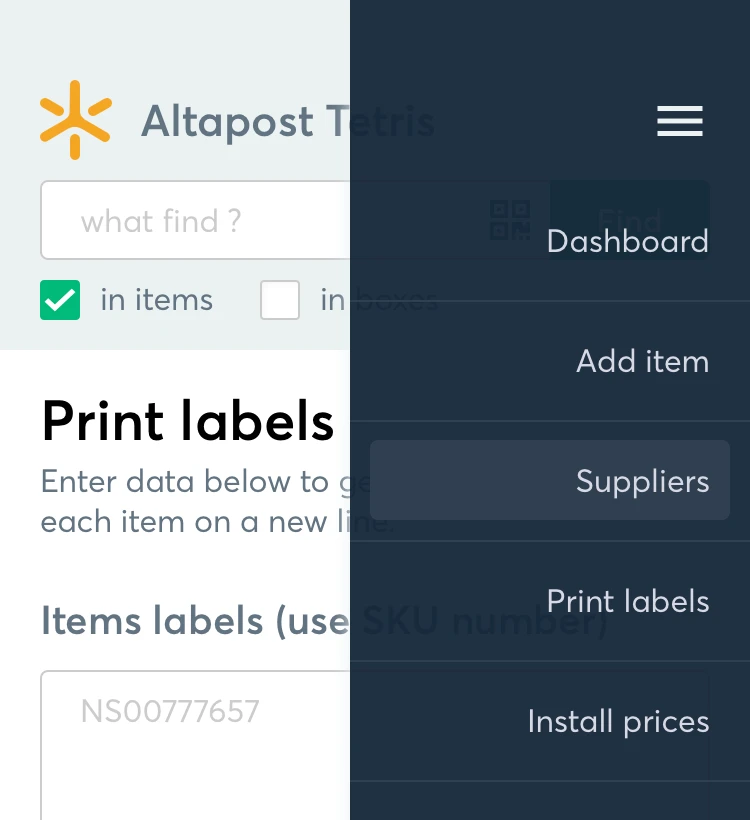This screenshot has width=750, height=820.
Task: Close the hamburger navigation menu
Action: pyautogui.click(x=680, y=121)
